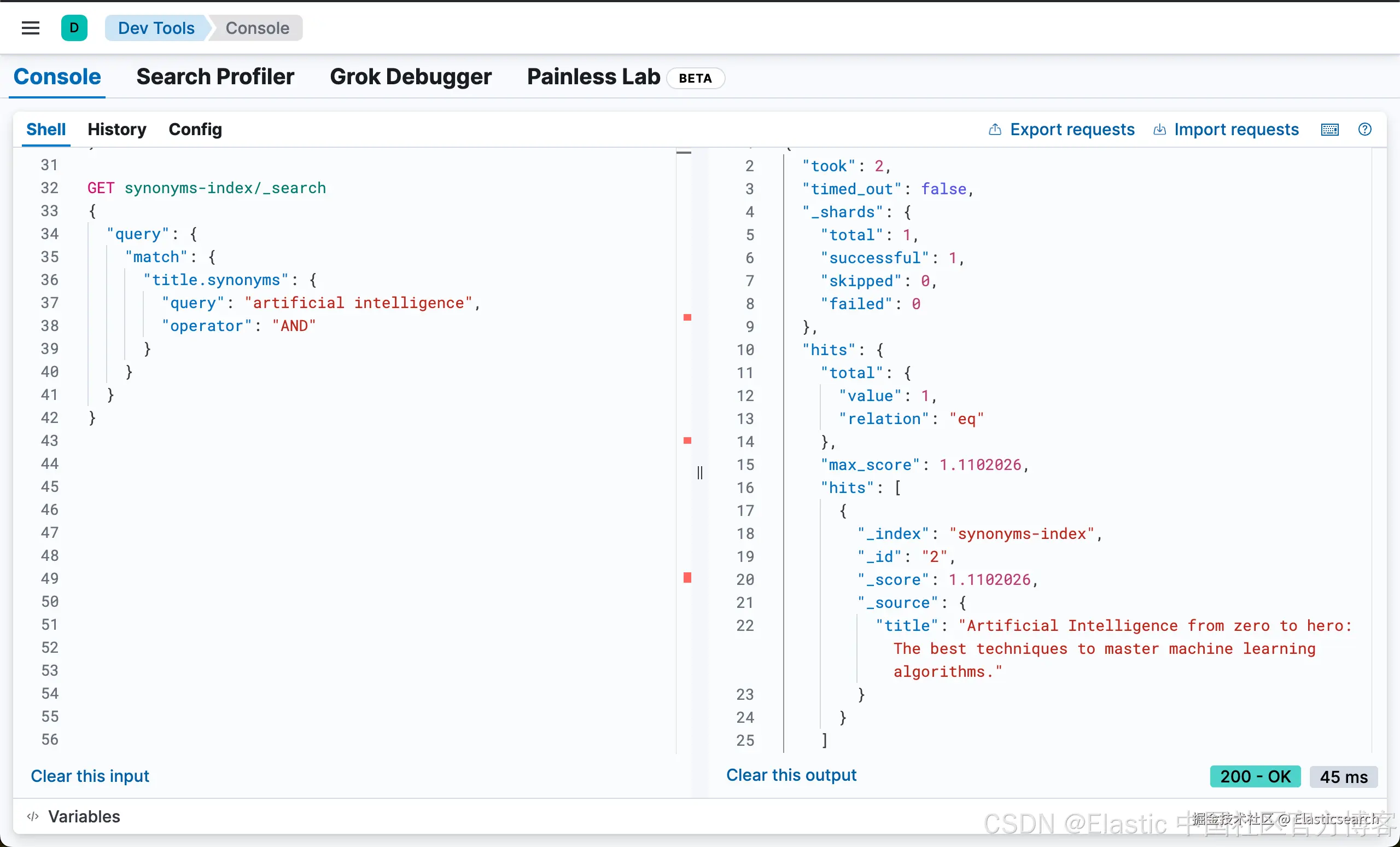The height and width of the screenshot is (847, 1400).
Task: Open the help question mark icon
Action: click(x=1364, y=130)
